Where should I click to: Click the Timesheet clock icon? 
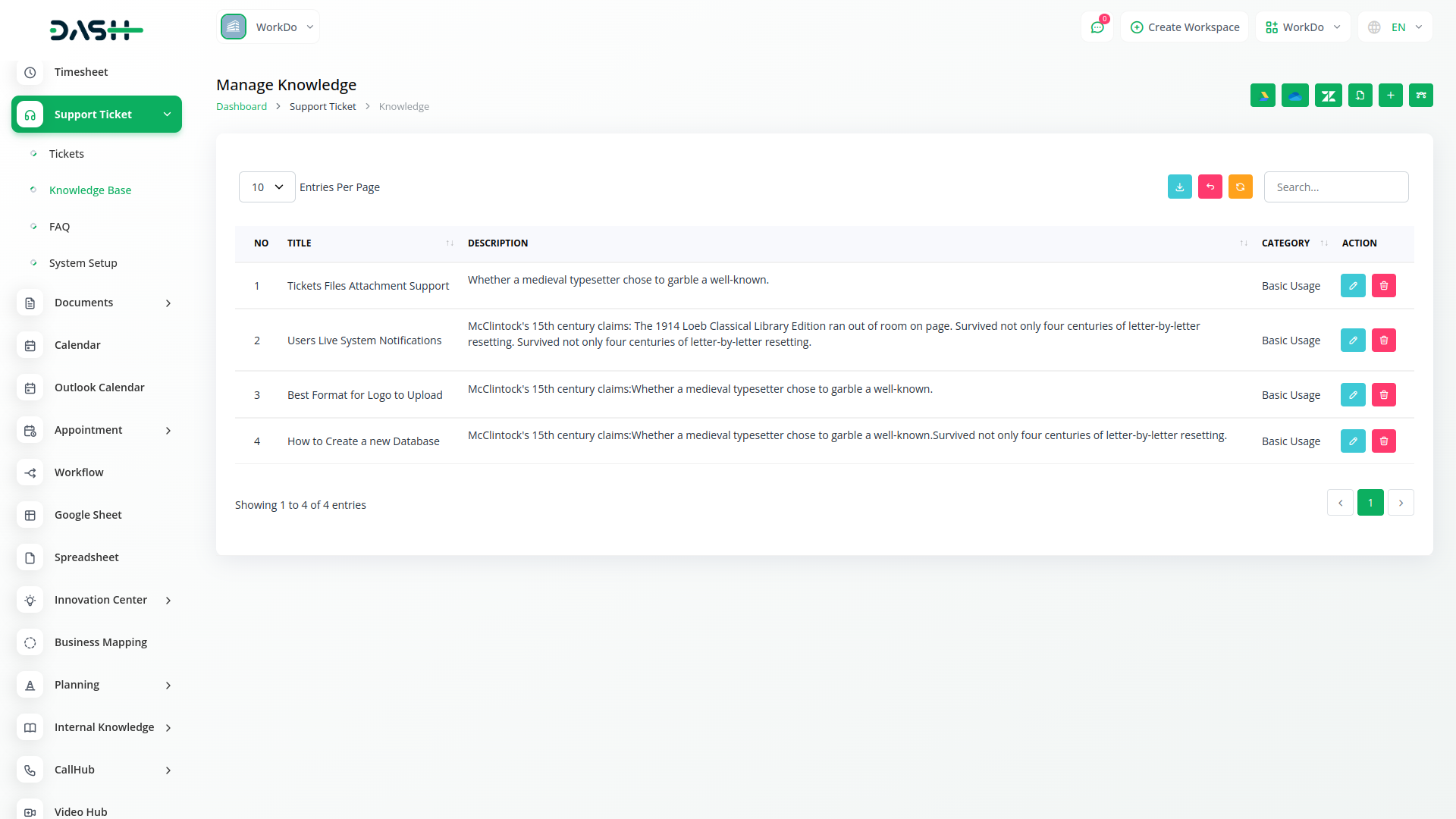tap(30, 72)
